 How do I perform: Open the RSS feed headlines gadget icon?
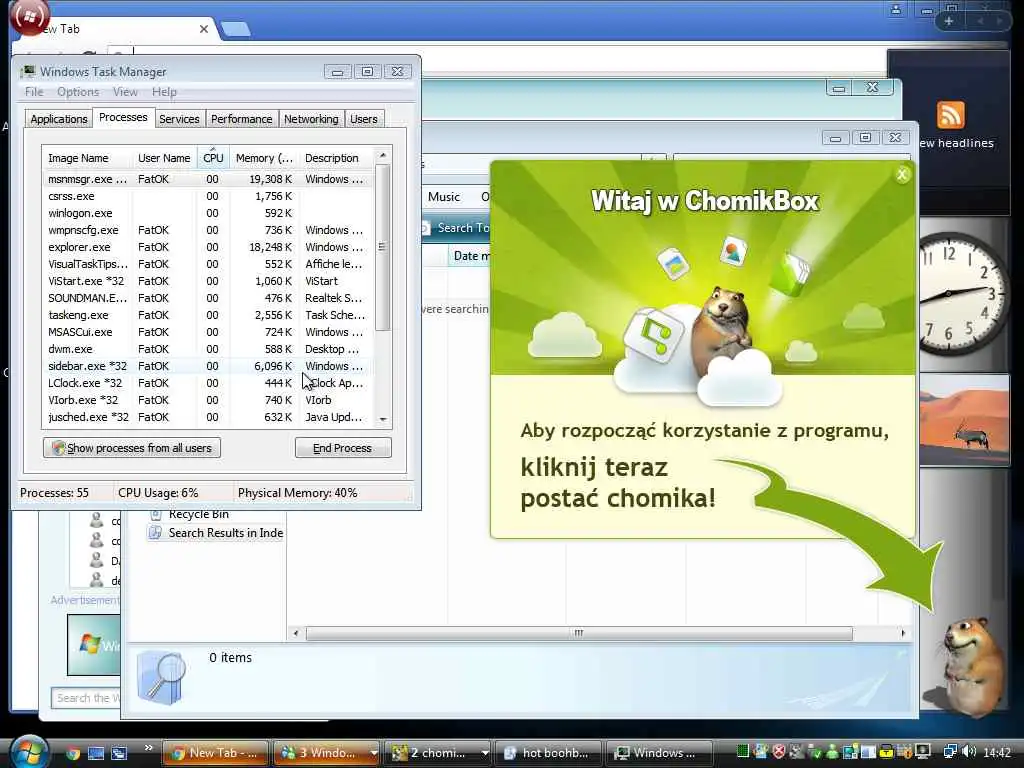coord(950,115)
